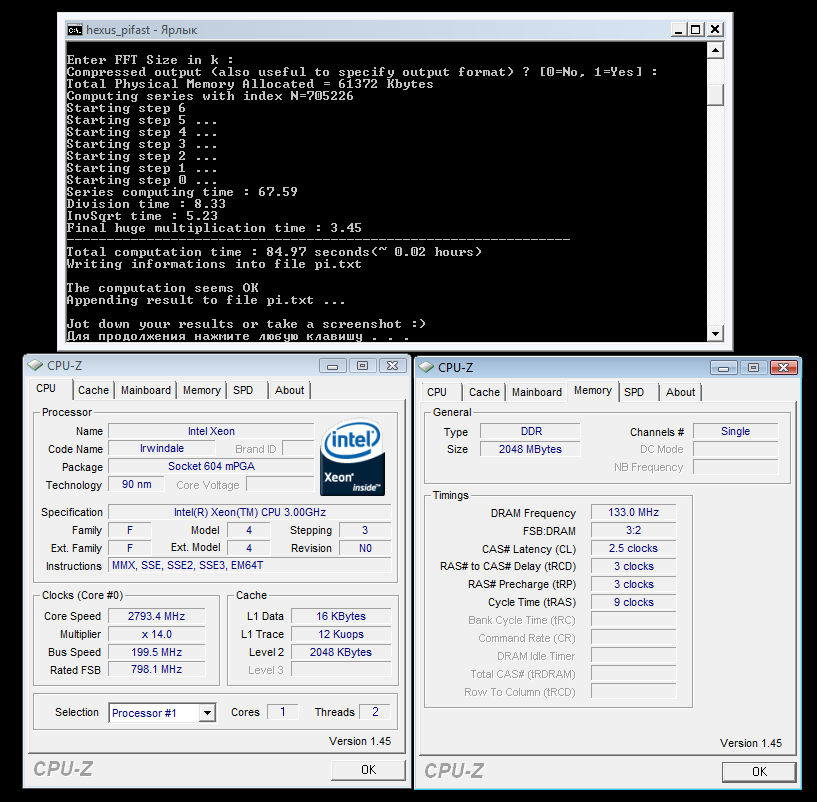817x802 pixels.
Task: Click the FSB:DRAM ratio value 3:2
Action: click(633, 530)
